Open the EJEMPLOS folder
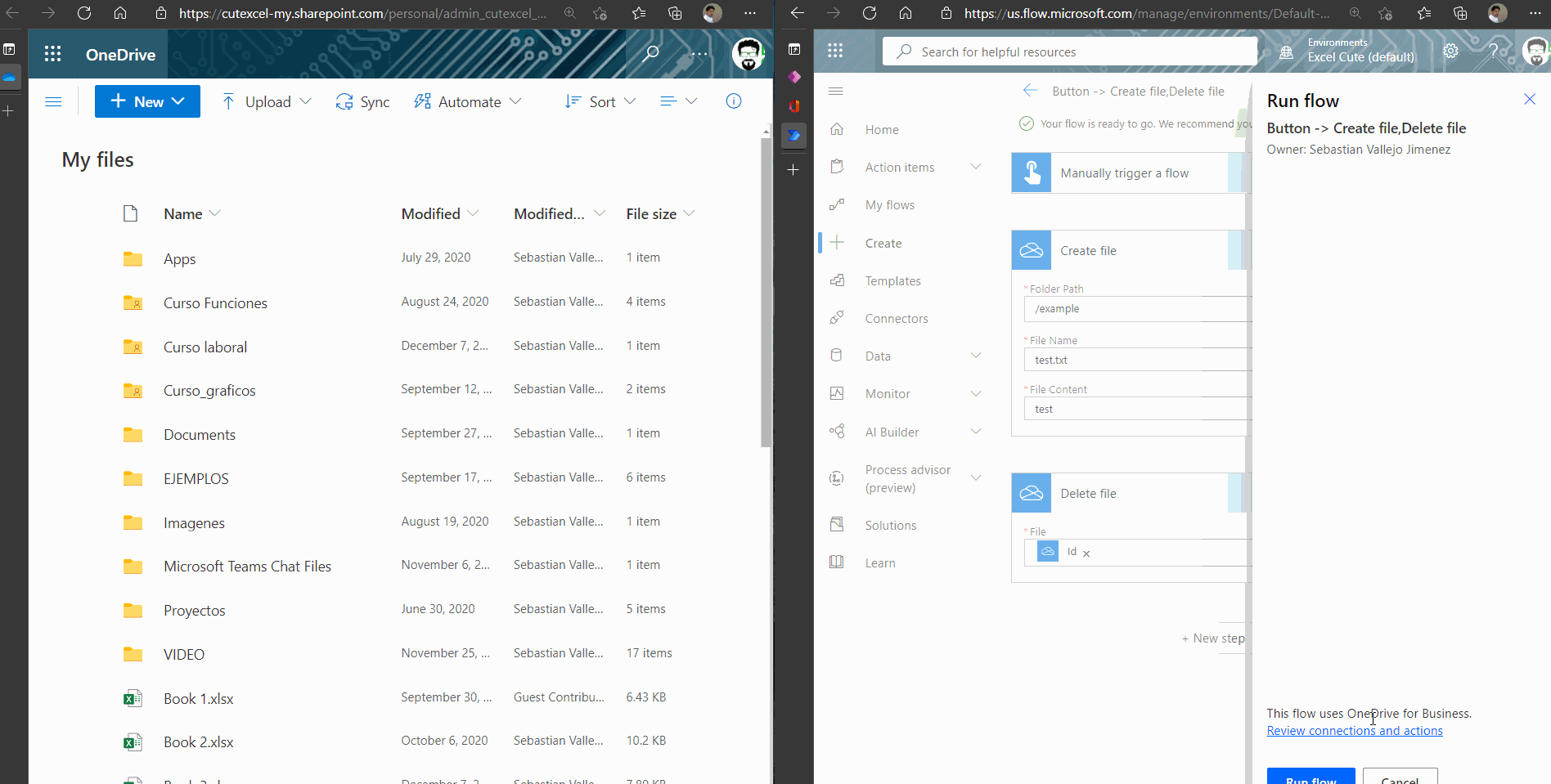Screen dimensions: 1551x784 [x=196, y=479]
